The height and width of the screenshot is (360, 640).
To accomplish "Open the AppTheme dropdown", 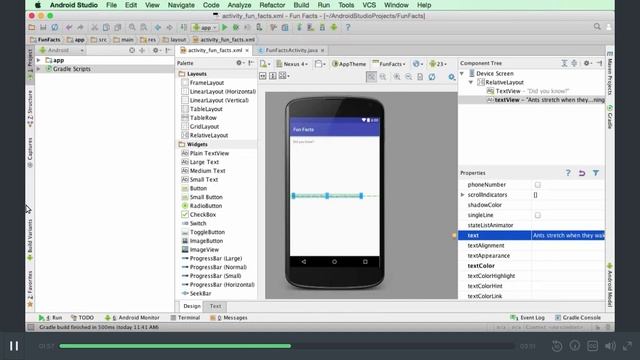I will (349, 64).
